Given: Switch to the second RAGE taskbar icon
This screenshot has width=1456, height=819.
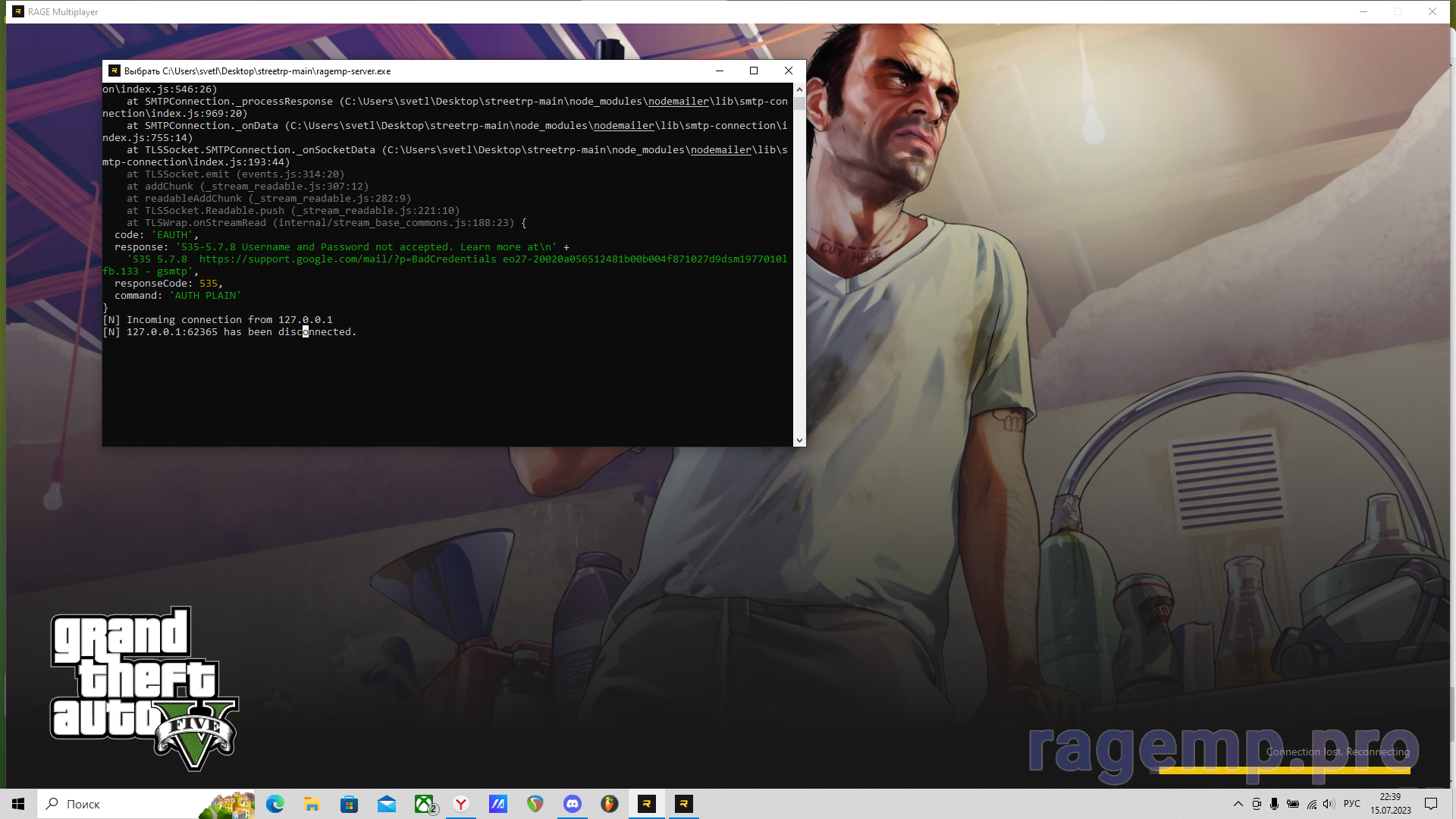Looking at the screenshot, I should tap(684, 804).
